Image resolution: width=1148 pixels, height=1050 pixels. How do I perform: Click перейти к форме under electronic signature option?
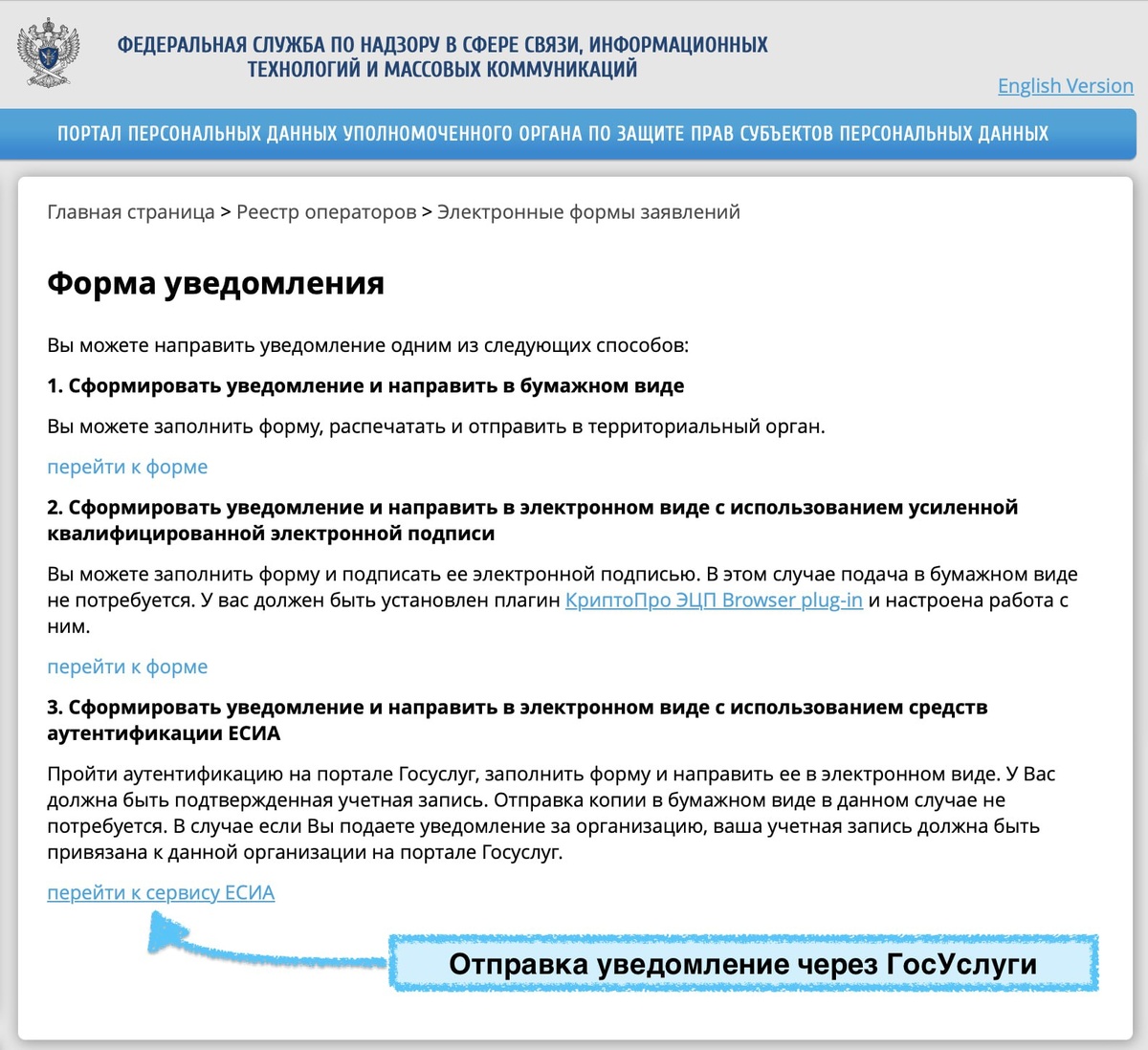(127, 667)
